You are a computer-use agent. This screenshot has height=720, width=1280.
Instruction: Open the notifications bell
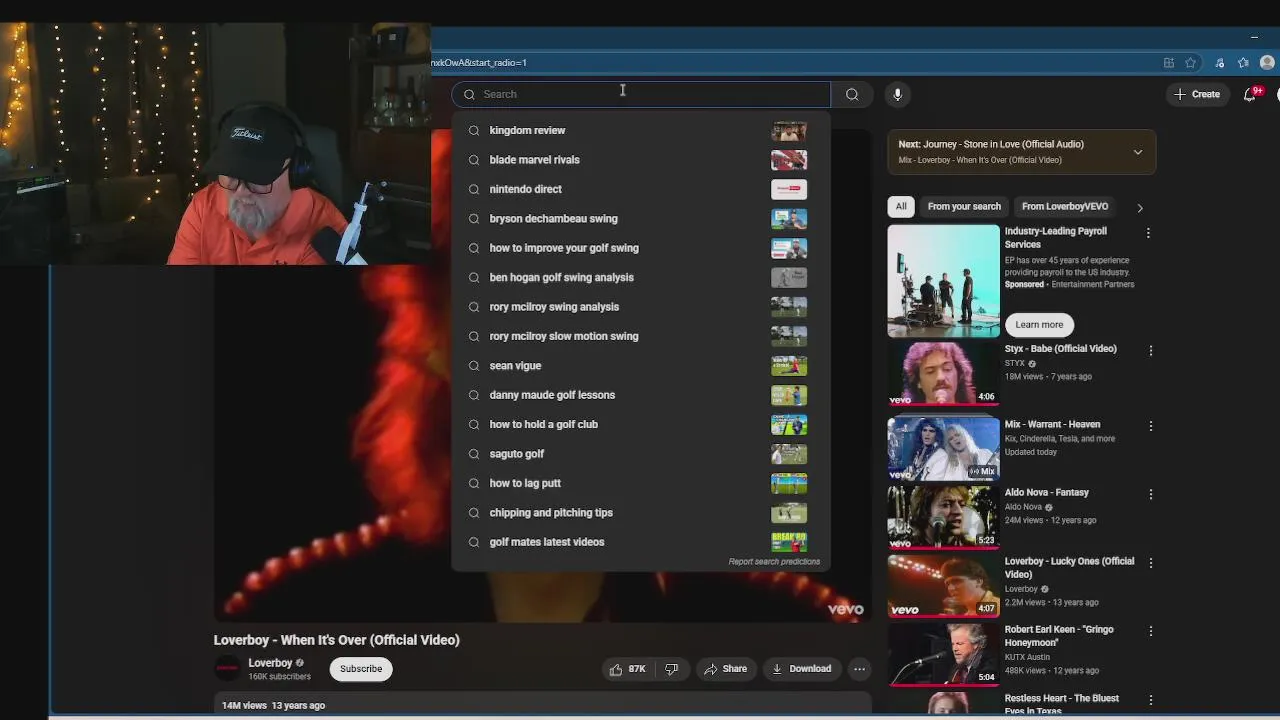tap(1250, 94)
